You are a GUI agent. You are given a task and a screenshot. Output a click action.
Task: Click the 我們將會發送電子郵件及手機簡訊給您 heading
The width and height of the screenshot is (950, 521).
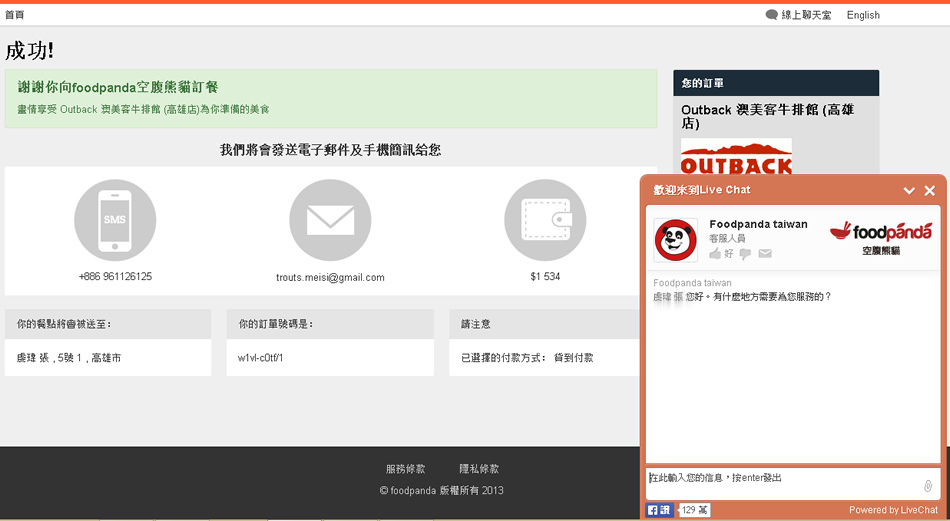tap(330, 150)
